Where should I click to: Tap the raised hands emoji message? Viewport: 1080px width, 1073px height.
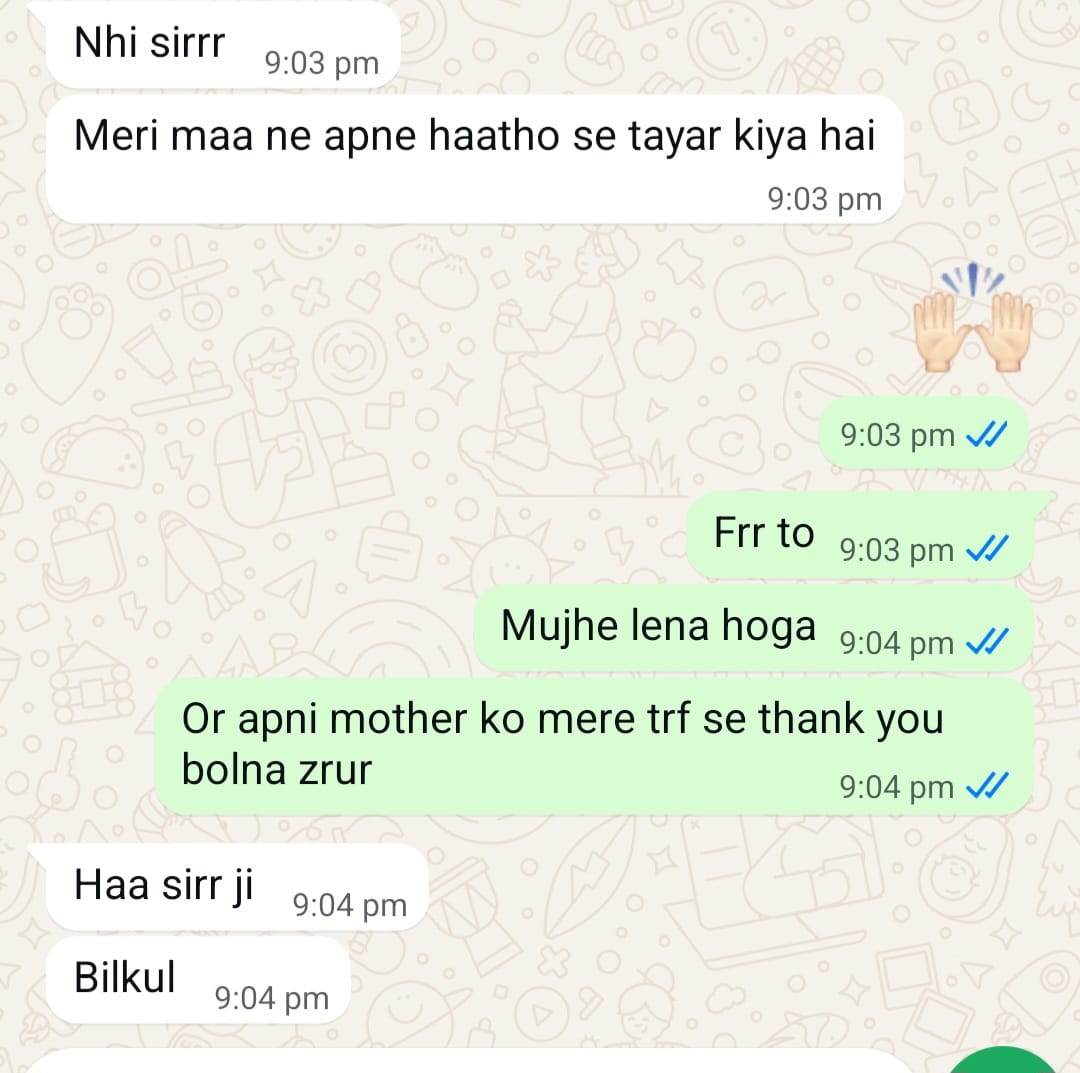[x=972, y=318]
